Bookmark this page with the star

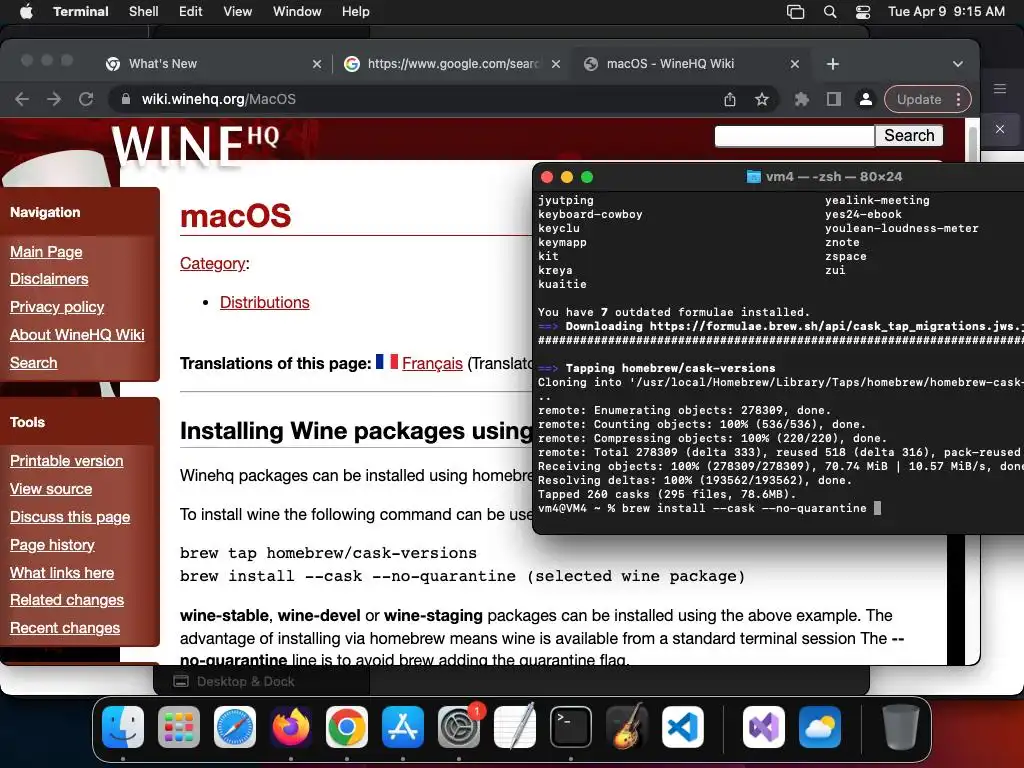pyautogui.click(x=761, y=99)
